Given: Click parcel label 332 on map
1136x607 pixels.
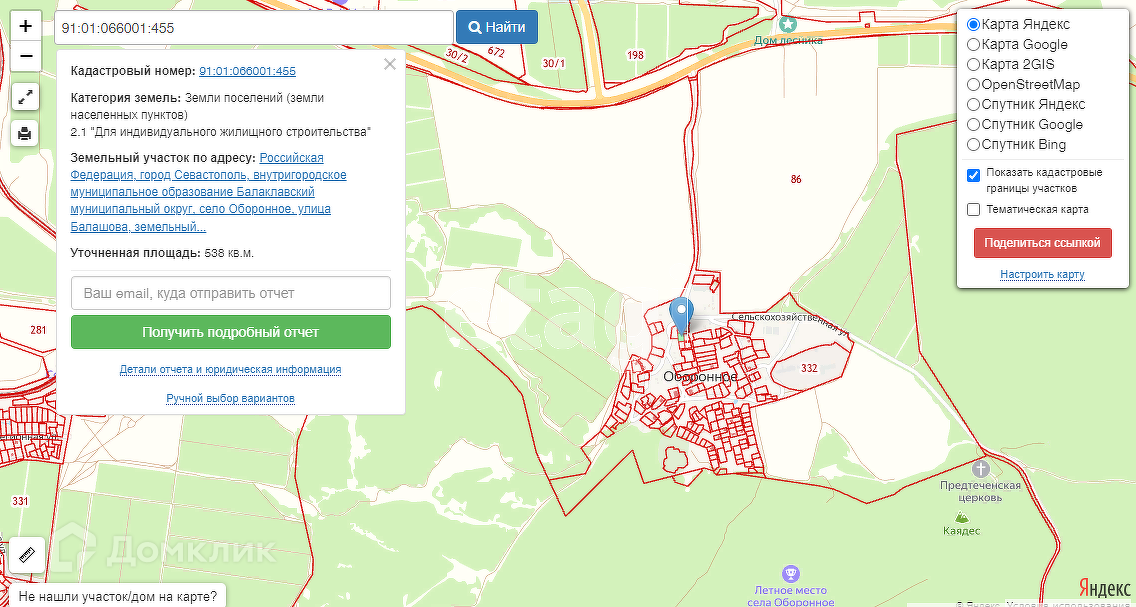Looking at the screenshot, I should tap(809, 368).
